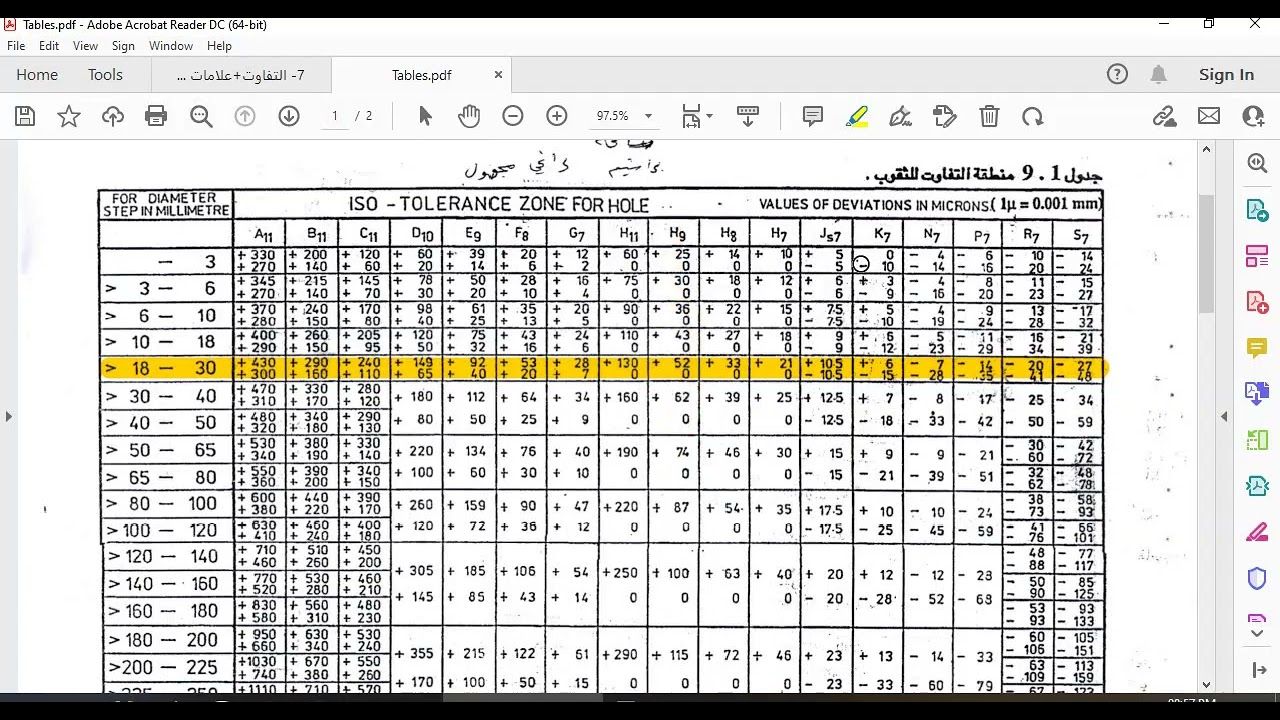Expand the left navigation pane arrow
1280x720 pixels.
[8, 416]
